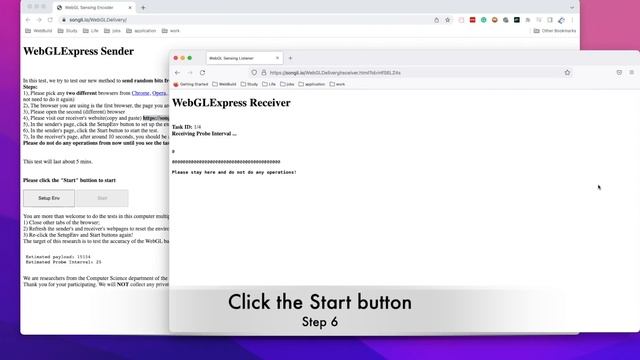Reload the Firefox Receiver page
The height and width of the screenshot is (360, 640).
[x=202, y=72]
